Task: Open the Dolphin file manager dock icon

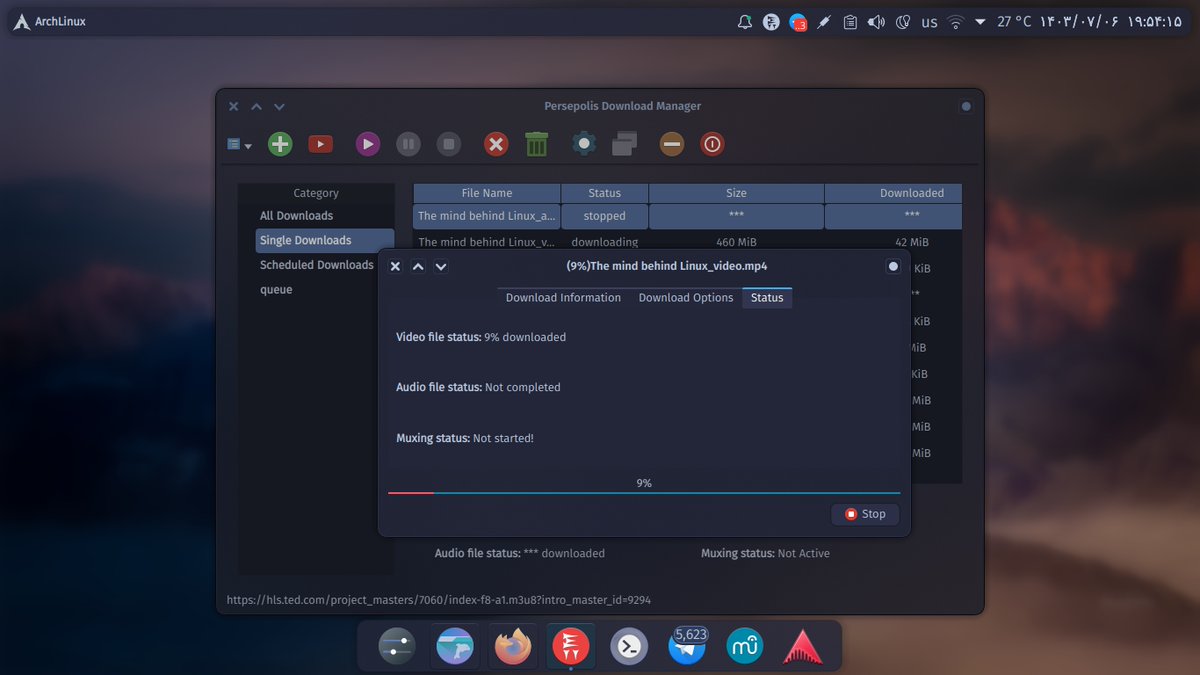Action: pyautogui.click(x=455, y=647)
